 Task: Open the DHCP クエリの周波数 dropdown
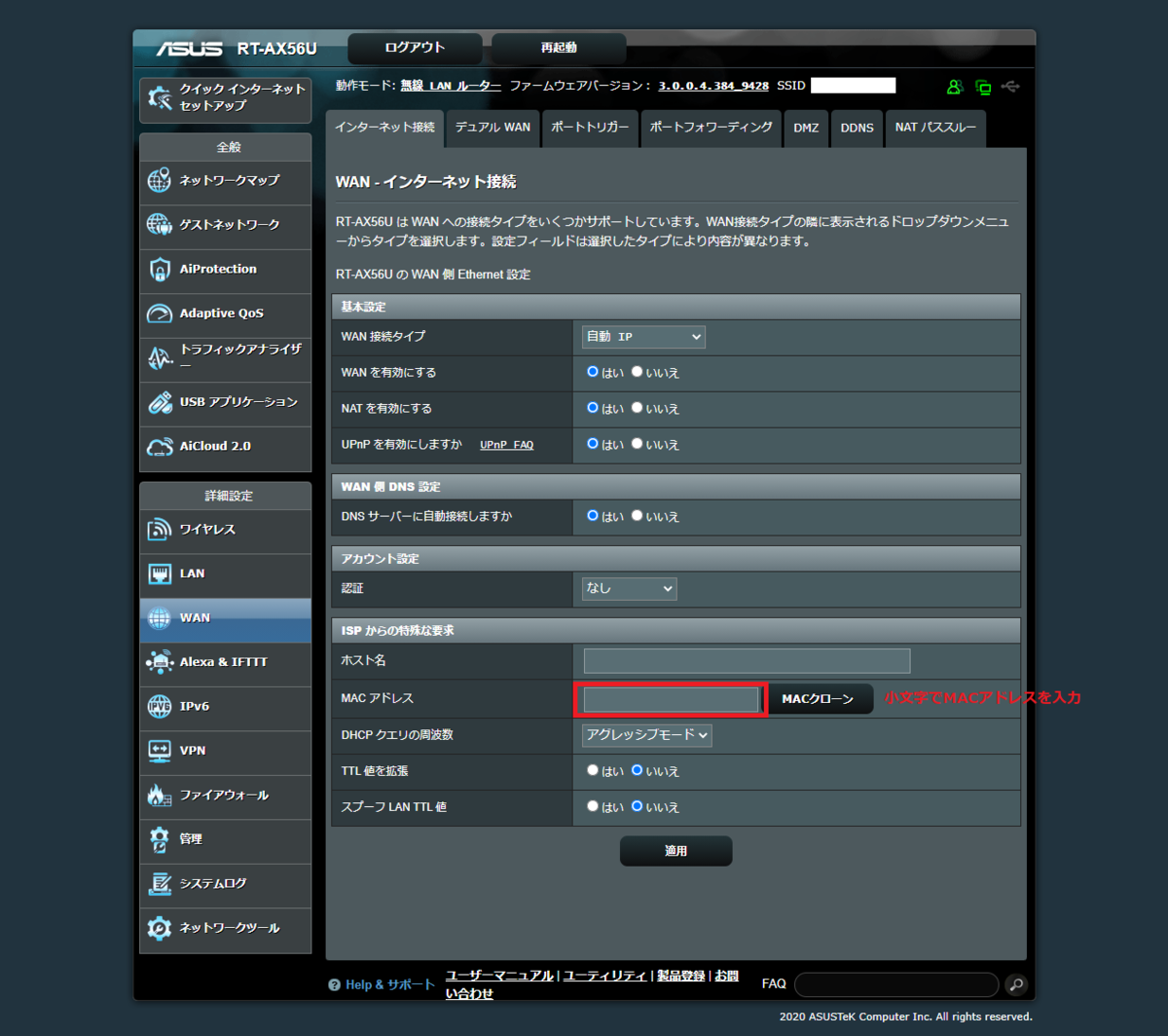(647, 735)
